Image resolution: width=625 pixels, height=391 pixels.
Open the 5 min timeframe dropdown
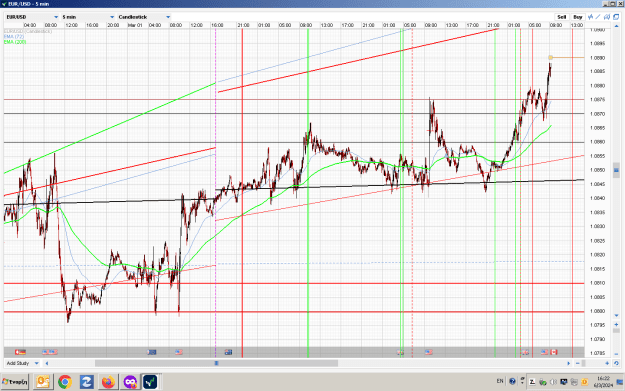click(x=88, y=17)
